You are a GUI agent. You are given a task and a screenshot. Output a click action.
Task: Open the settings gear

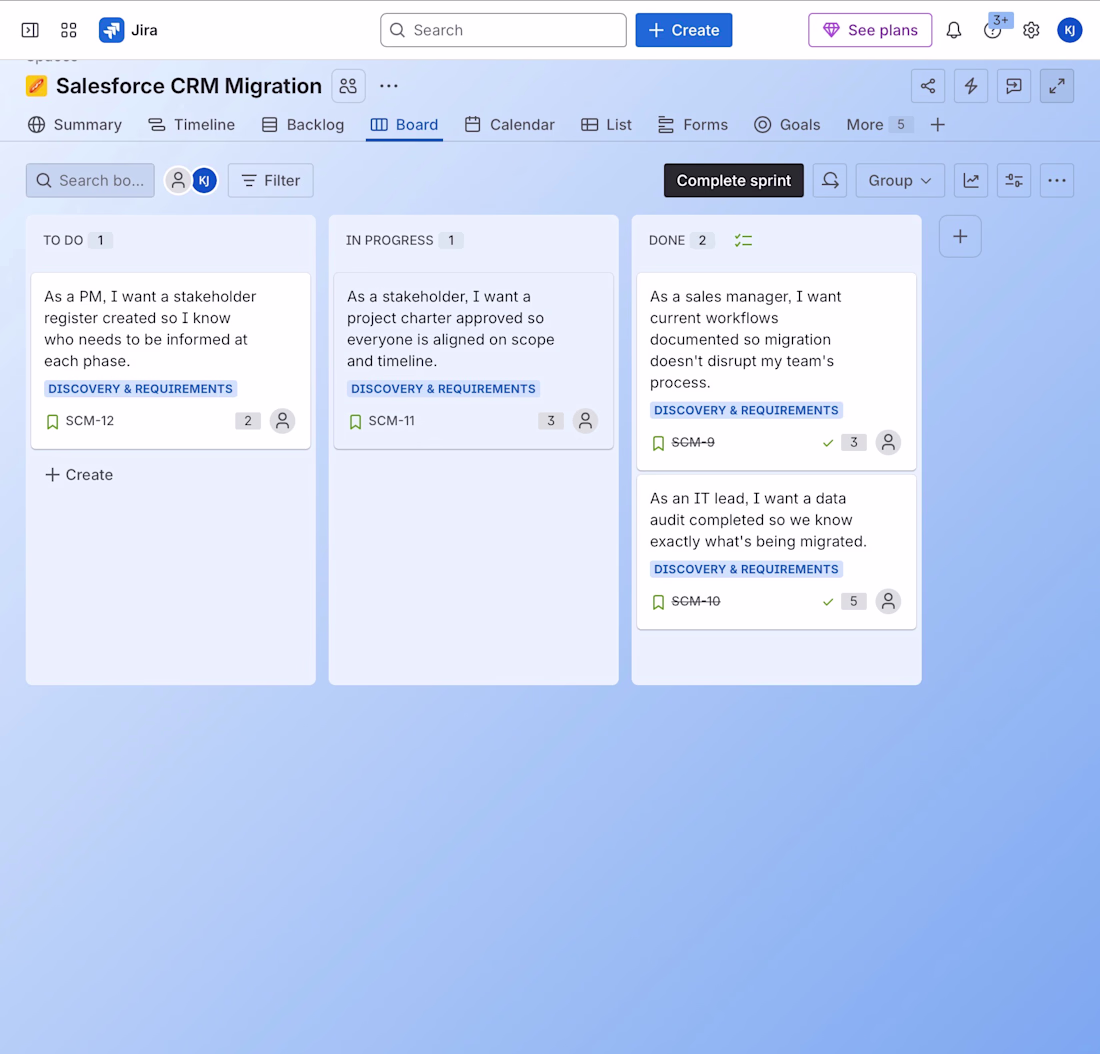(x=1031, y=30)
